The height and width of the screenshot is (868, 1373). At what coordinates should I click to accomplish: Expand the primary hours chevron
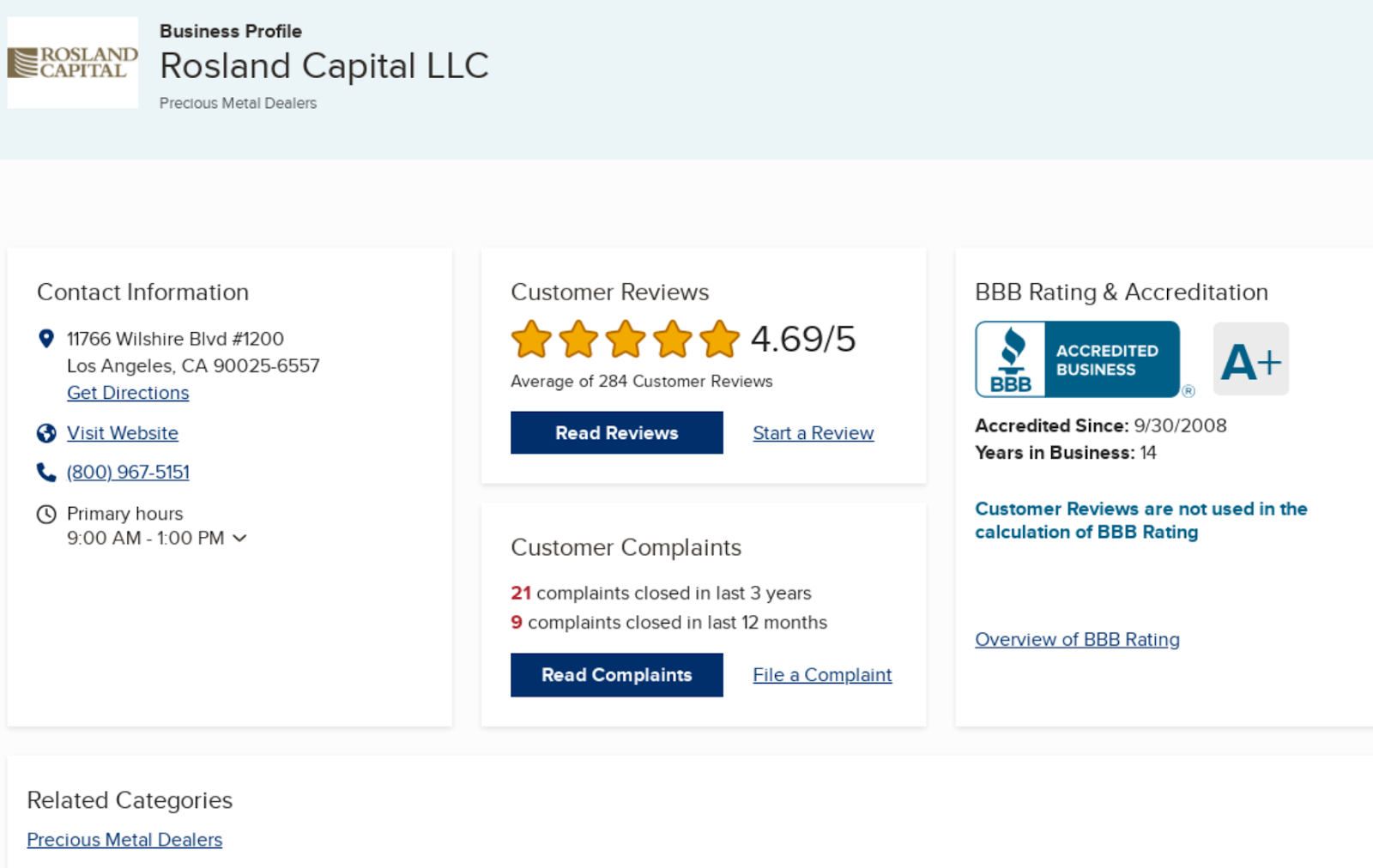(240, 538)
